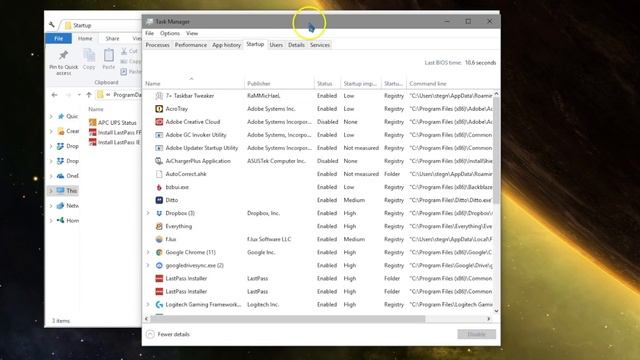Click the Adobe GC Invoker Utility icon
Viewport: 640px width, 360px height.
pyautogui.click(x=159, y=135)
